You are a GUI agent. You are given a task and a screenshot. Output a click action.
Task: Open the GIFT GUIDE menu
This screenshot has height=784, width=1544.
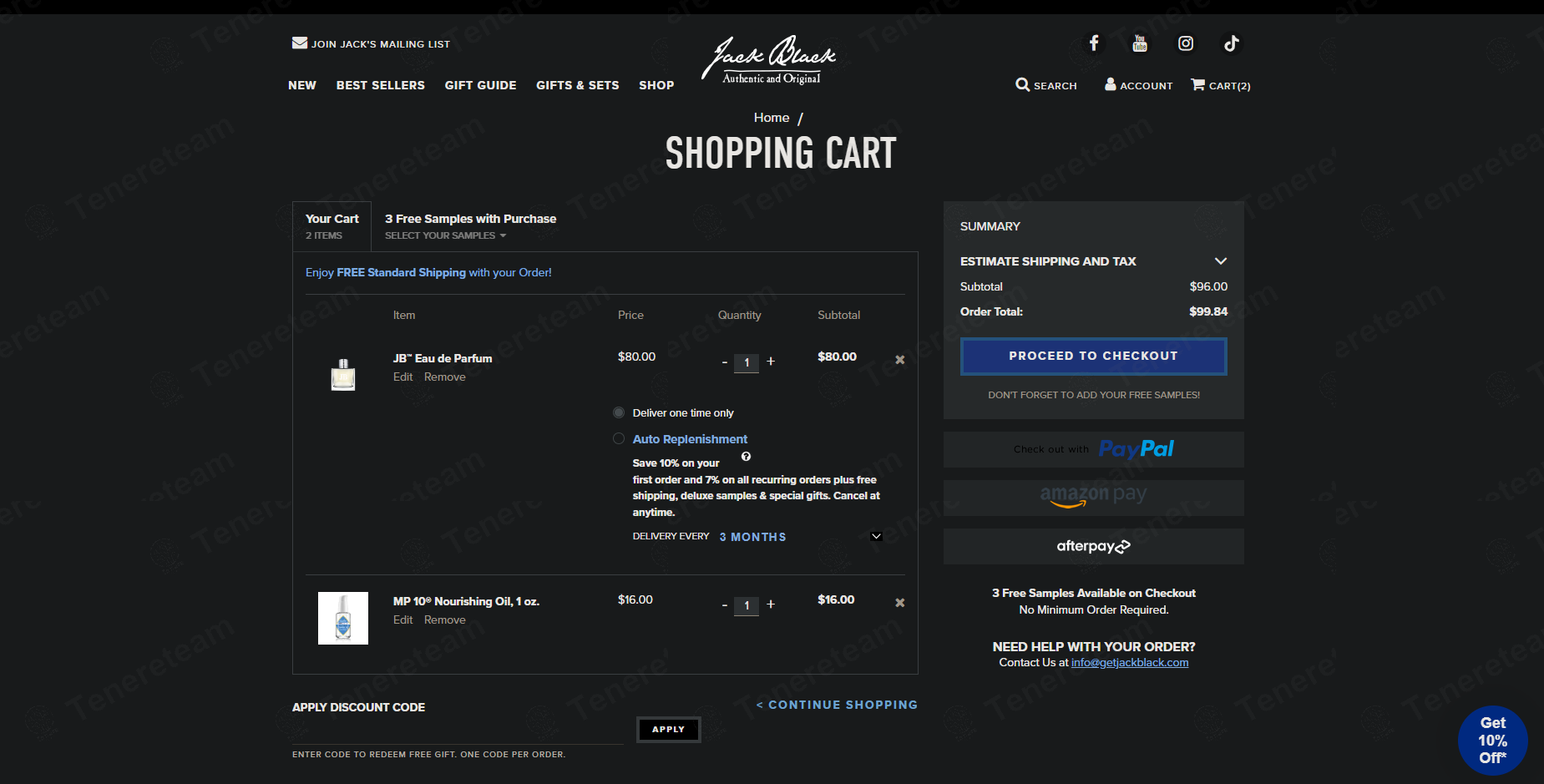[481, 85]
